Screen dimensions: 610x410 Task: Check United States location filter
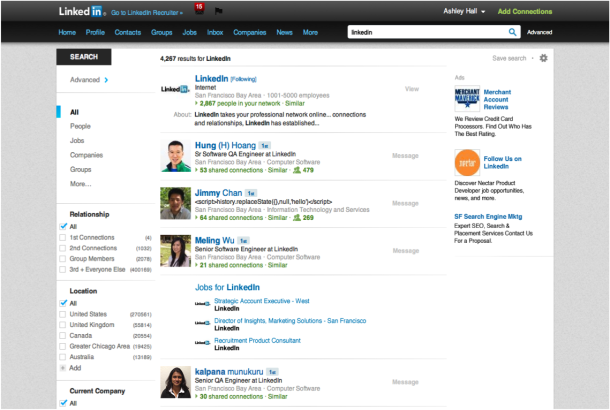63,314
